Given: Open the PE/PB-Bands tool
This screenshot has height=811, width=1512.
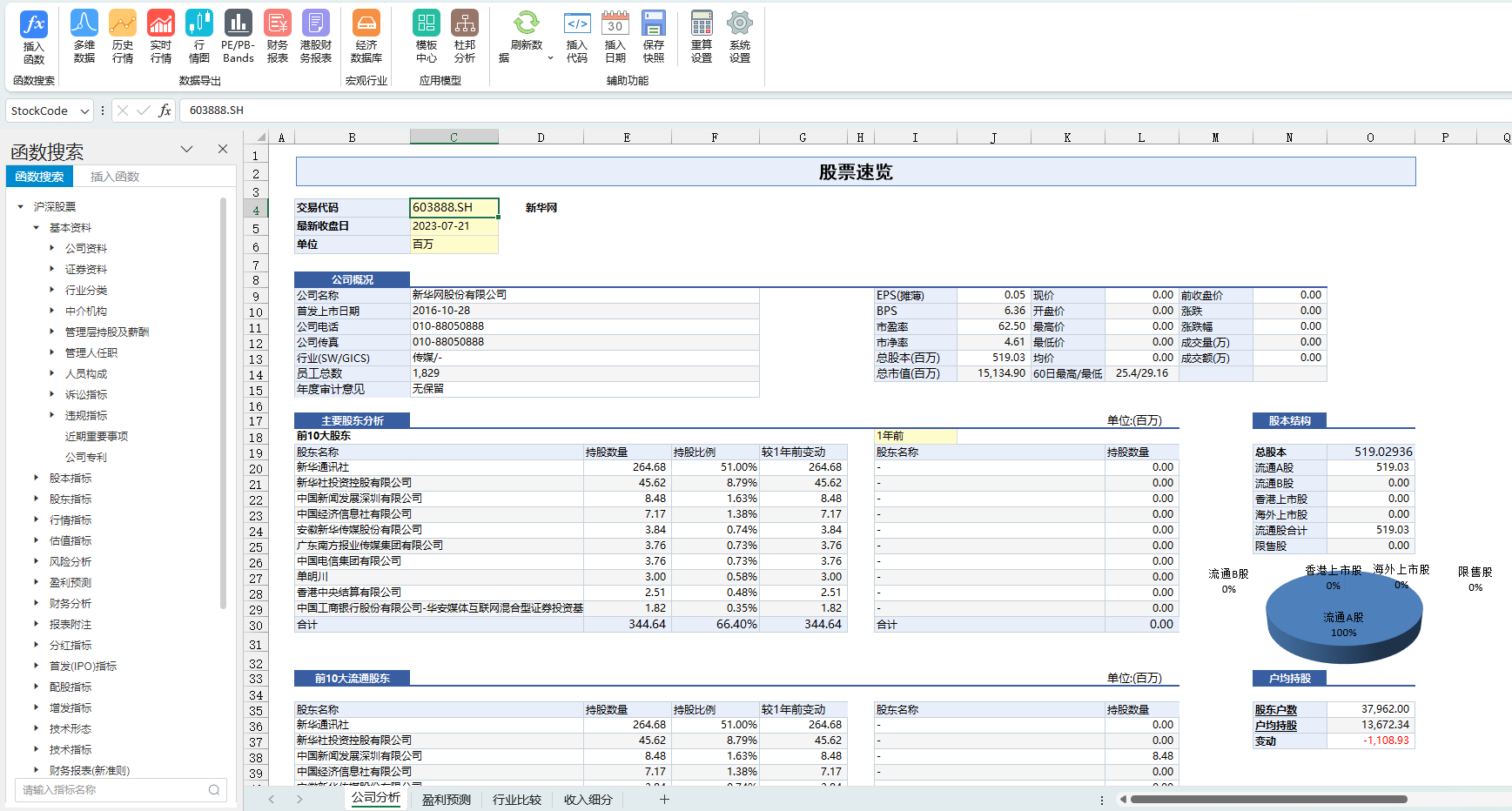Looking at the screenshot, I should [x=238, y=37].
